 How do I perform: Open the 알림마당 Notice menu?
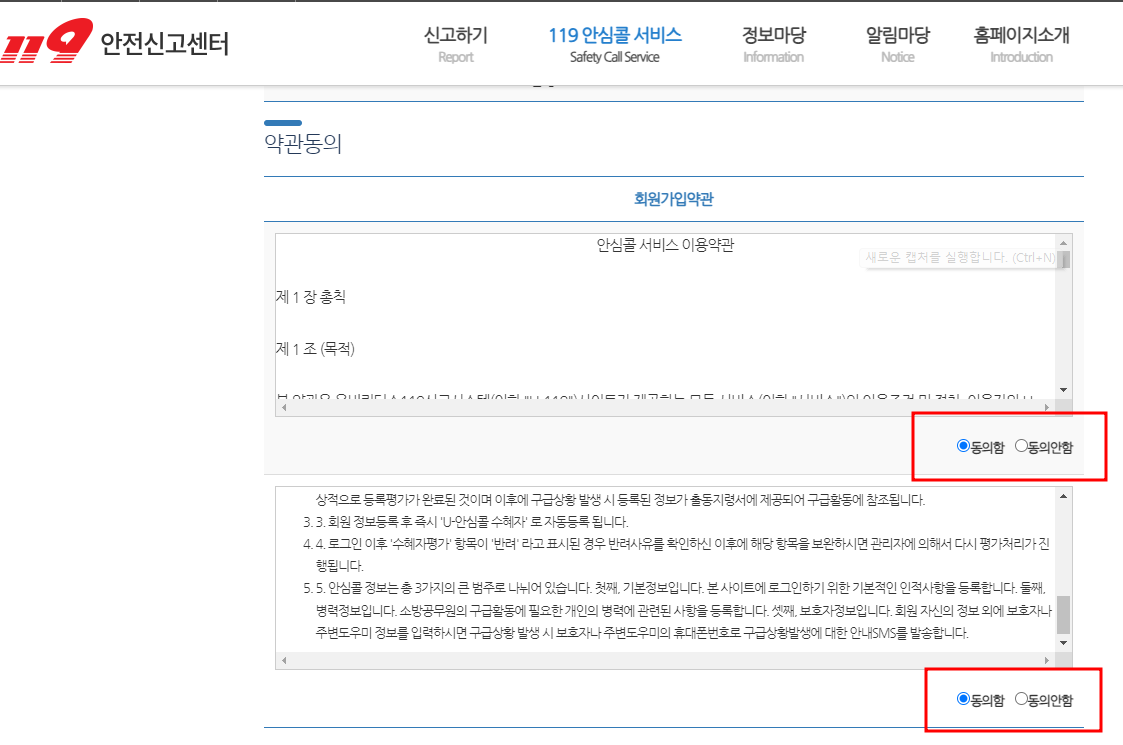897,44
